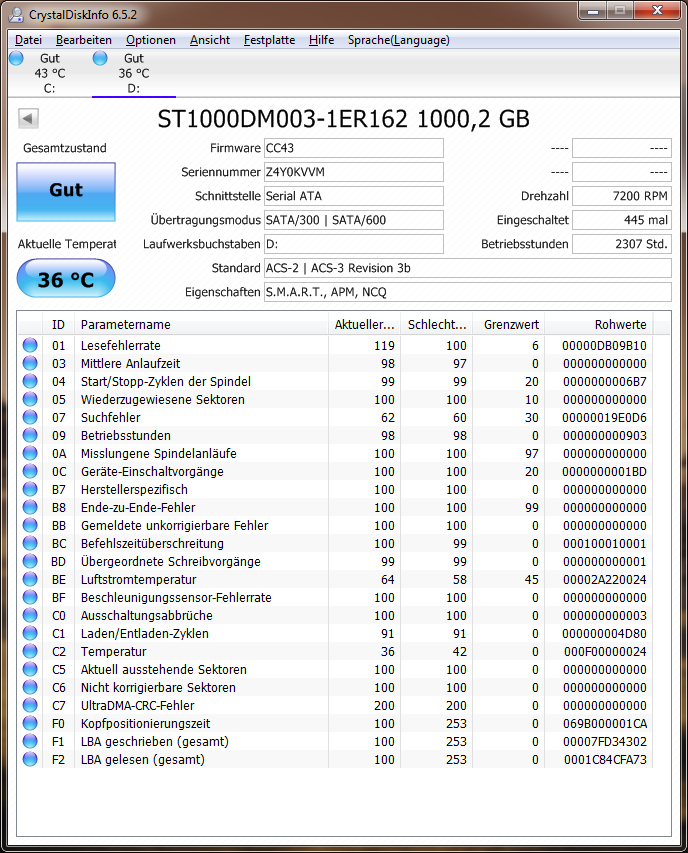This screenshot has width=688, height=853.
Task: Click the status orb for Beschleunigungssensor-Fehlerrate
Action: (30, 597)
